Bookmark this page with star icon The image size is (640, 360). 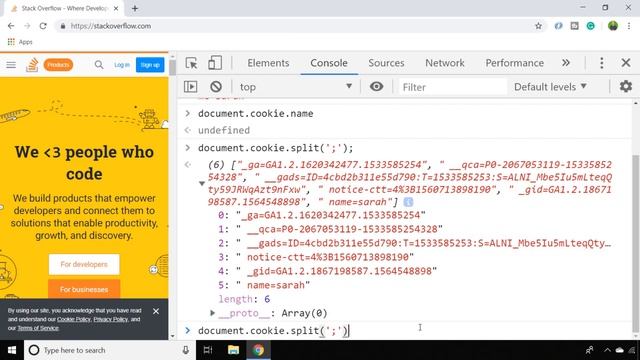[538, 26]
